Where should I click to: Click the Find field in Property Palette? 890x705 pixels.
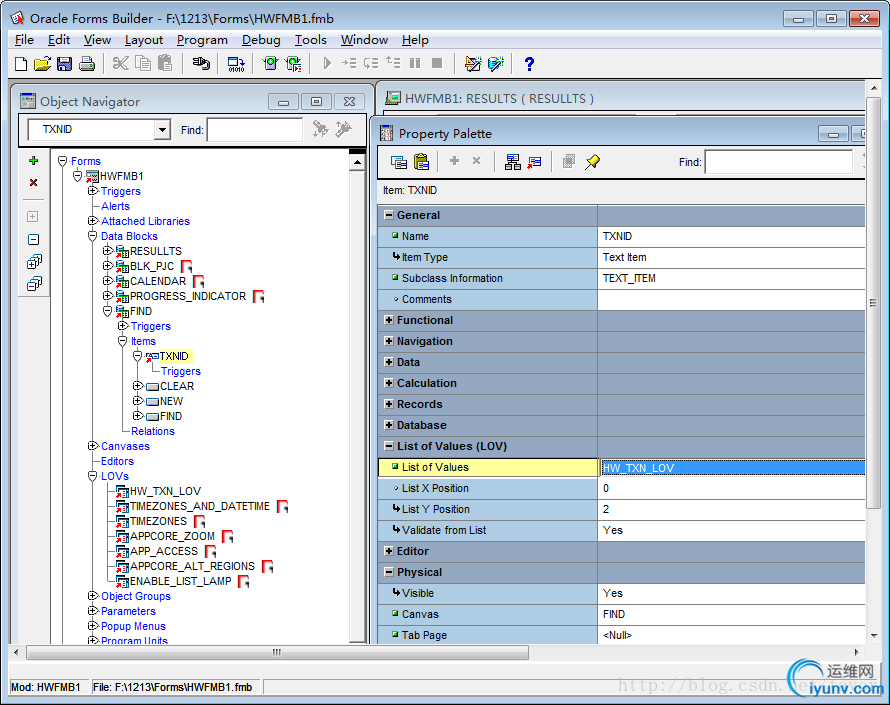coord(777,162)
